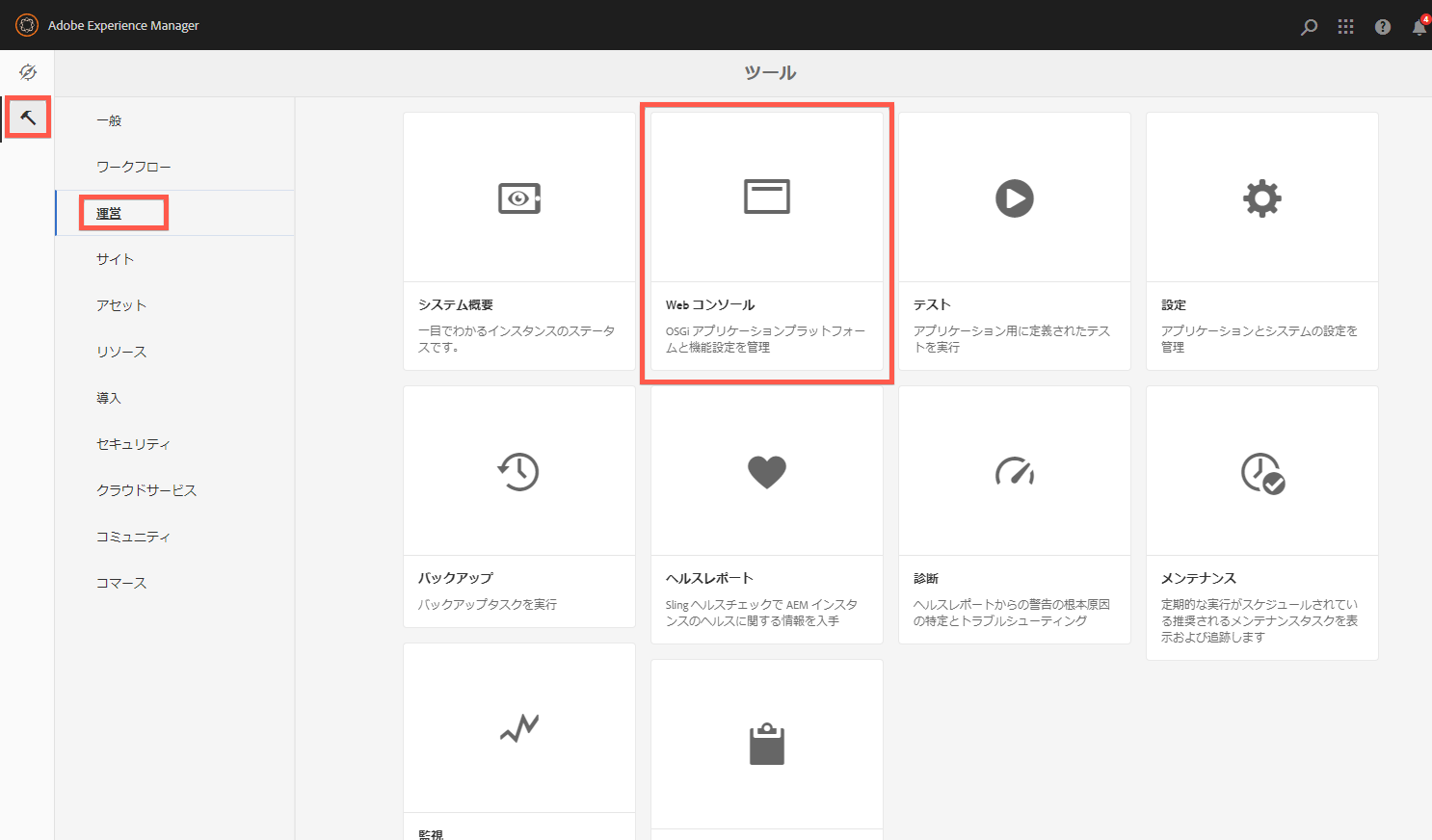Open the search magnifier in the top bar

1309,26
